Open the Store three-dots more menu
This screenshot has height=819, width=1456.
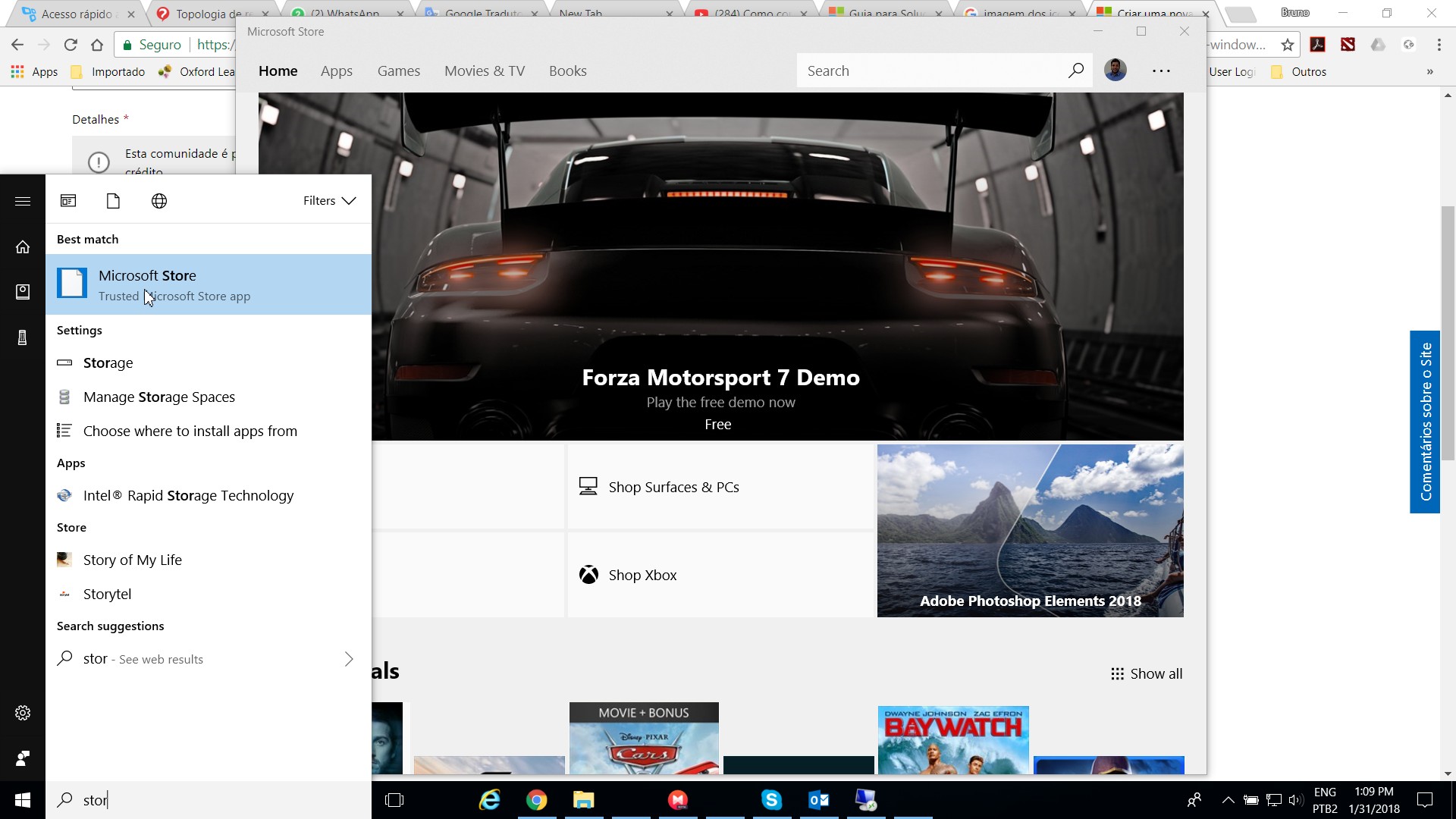click(1161, 71)
